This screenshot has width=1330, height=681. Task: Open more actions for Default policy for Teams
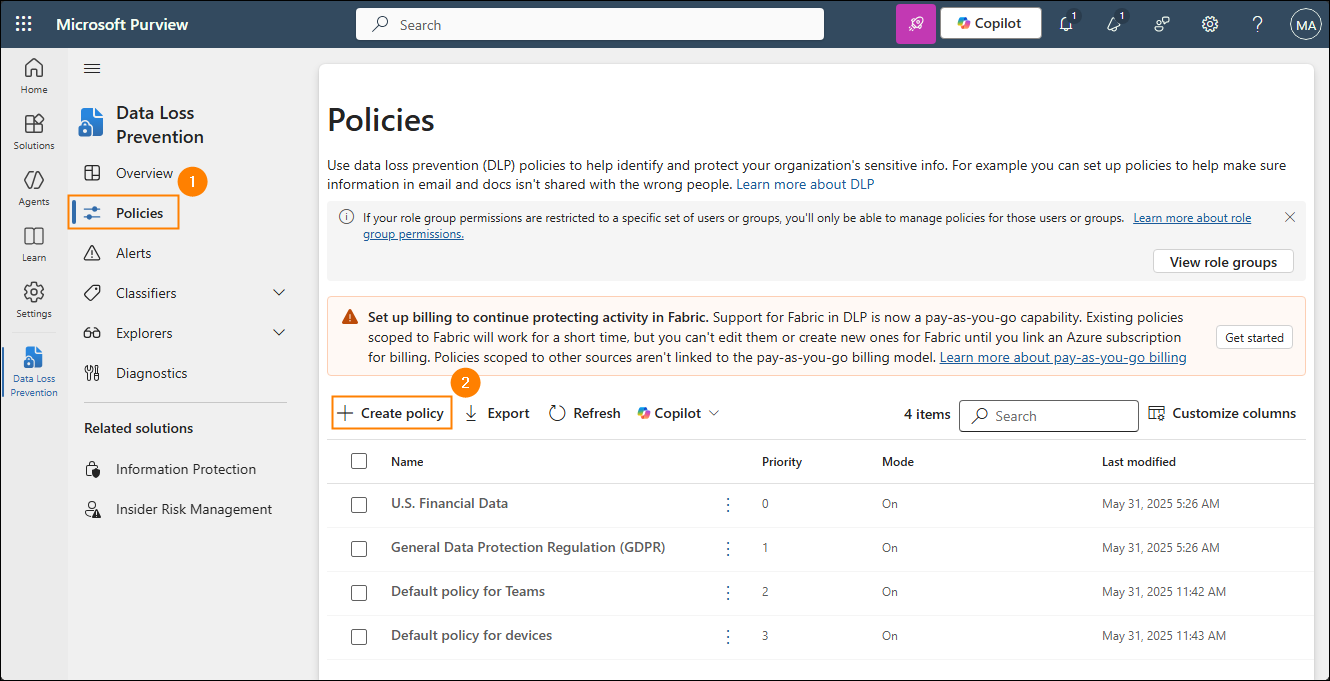pos(728,592)
